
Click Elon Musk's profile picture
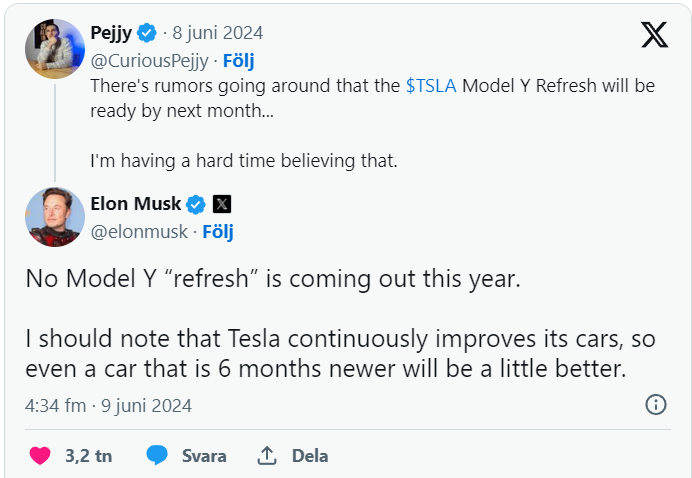pyautogui.click(x=55, y=217)
